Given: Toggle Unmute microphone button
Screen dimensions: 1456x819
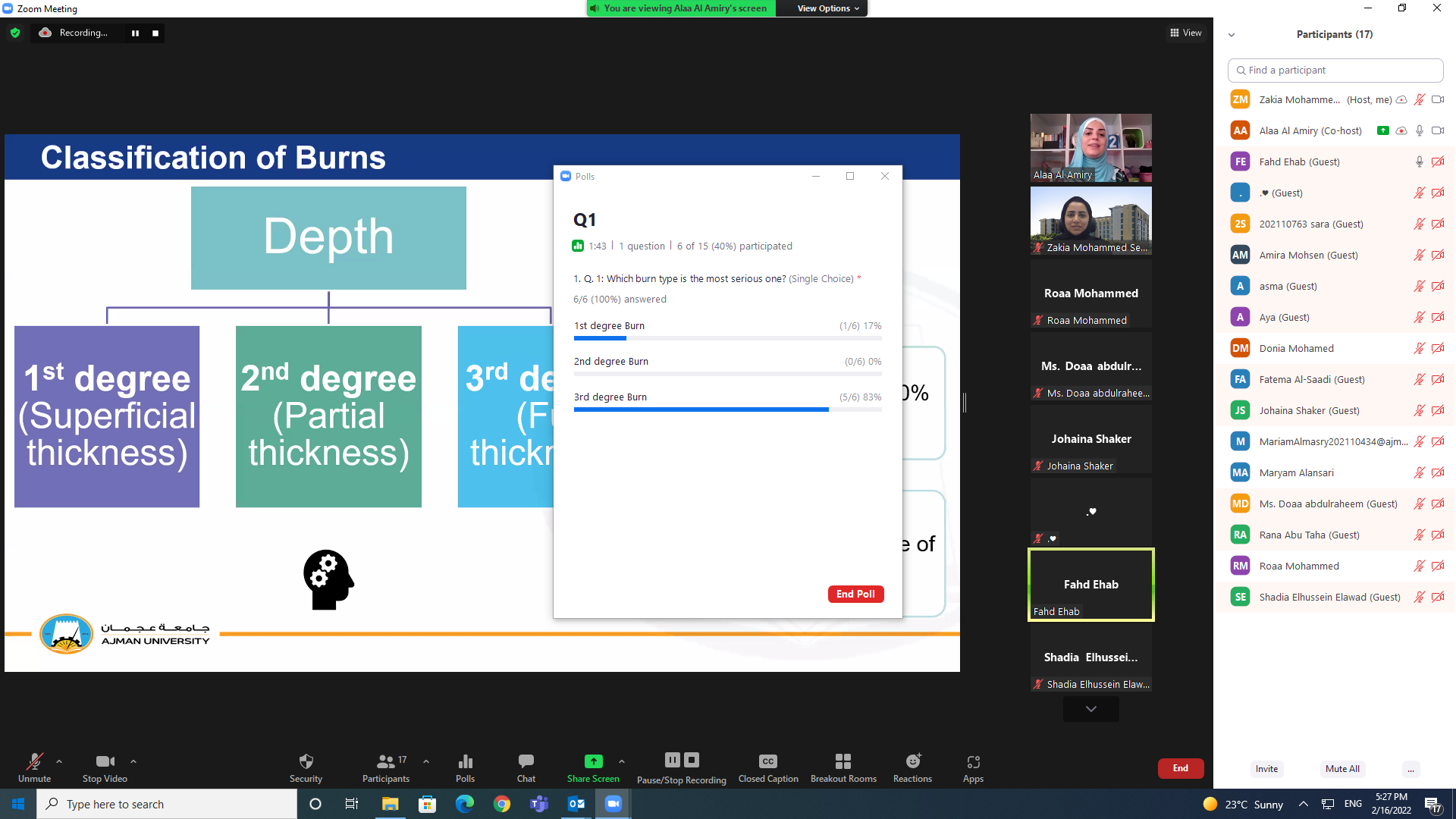Looking at the screenshot, I should (34, 762).
